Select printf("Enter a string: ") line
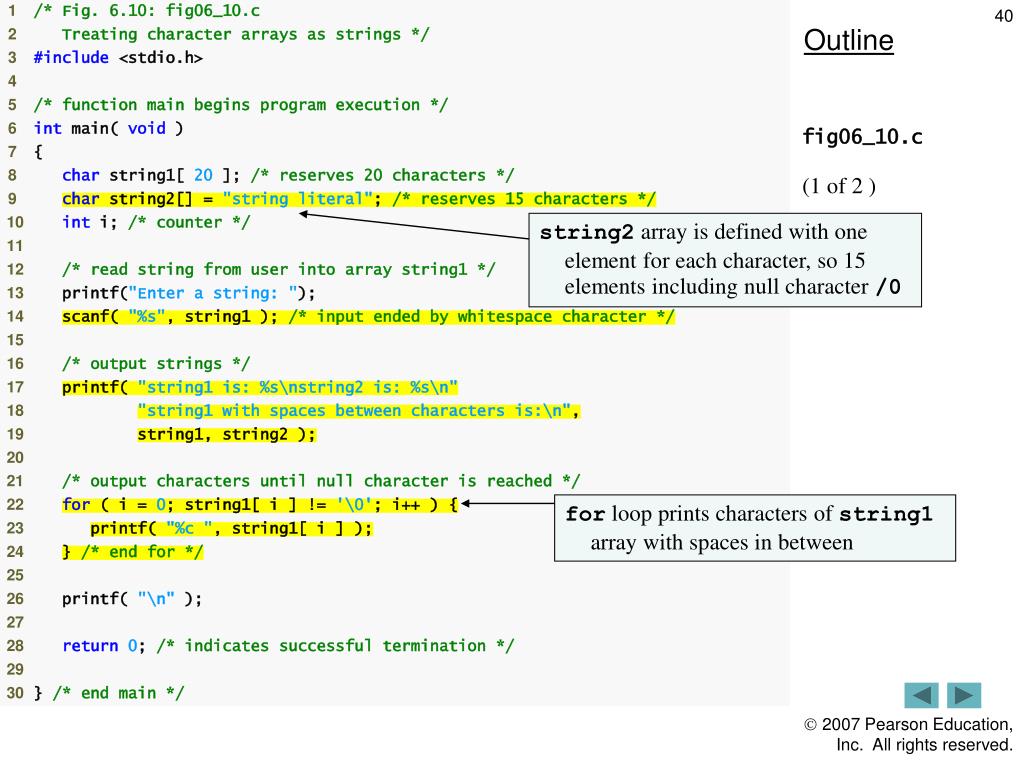1024x768 pixels. tap(189, 293)
